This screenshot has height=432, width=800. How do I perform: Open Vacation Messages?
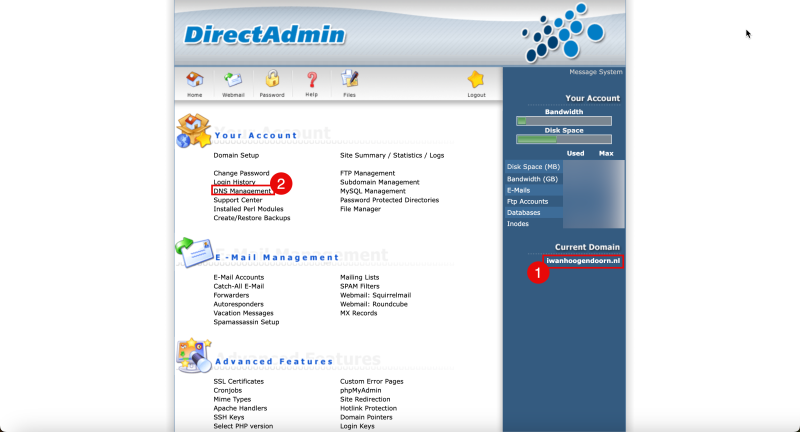coord(243,313)
